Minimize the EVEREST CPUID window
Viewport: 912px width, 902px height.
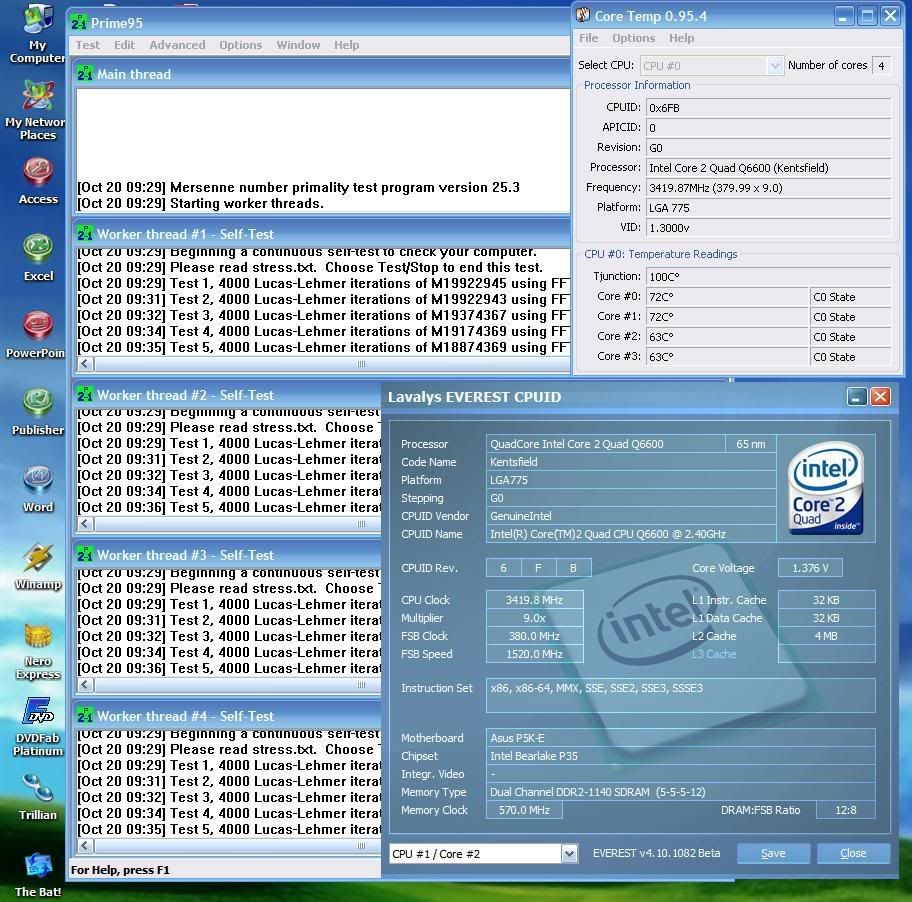pyautogui.click(x=856, y=397)
